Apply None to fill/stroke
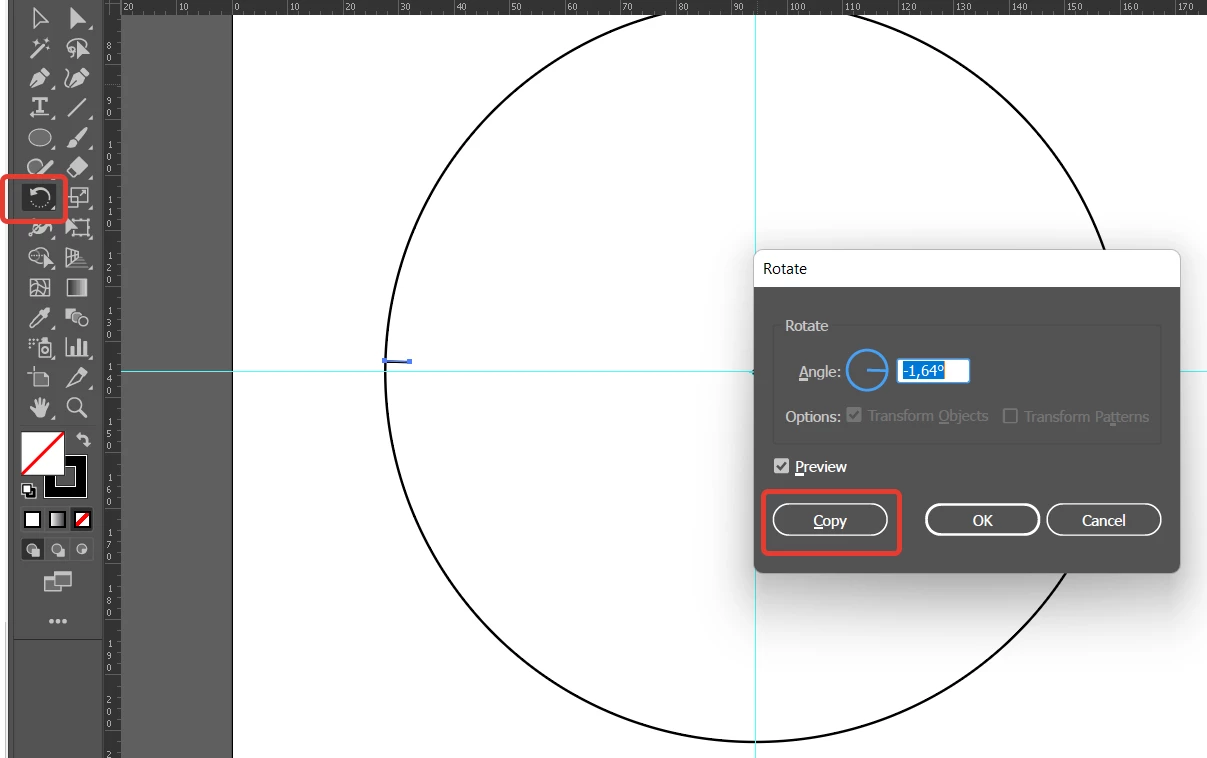The width and height of the screenshot is (1207, 758). 83,520
